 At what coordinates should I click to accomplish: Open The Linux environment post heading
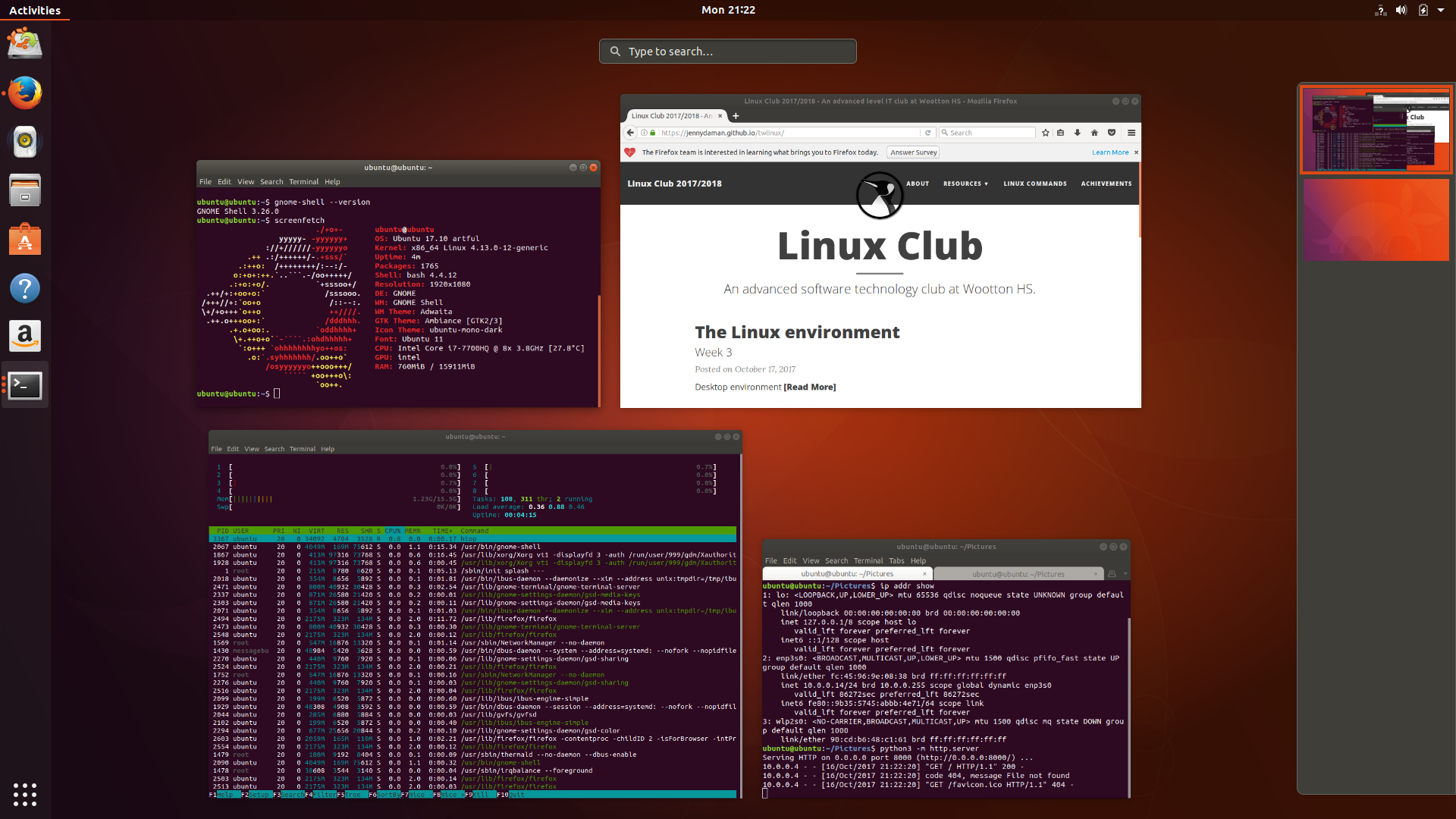point(797,332)
